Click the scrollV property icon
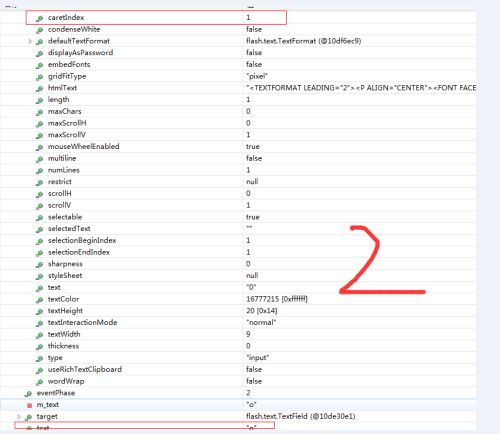The width and height of the screenshot is (500, 434). point(40,206)
